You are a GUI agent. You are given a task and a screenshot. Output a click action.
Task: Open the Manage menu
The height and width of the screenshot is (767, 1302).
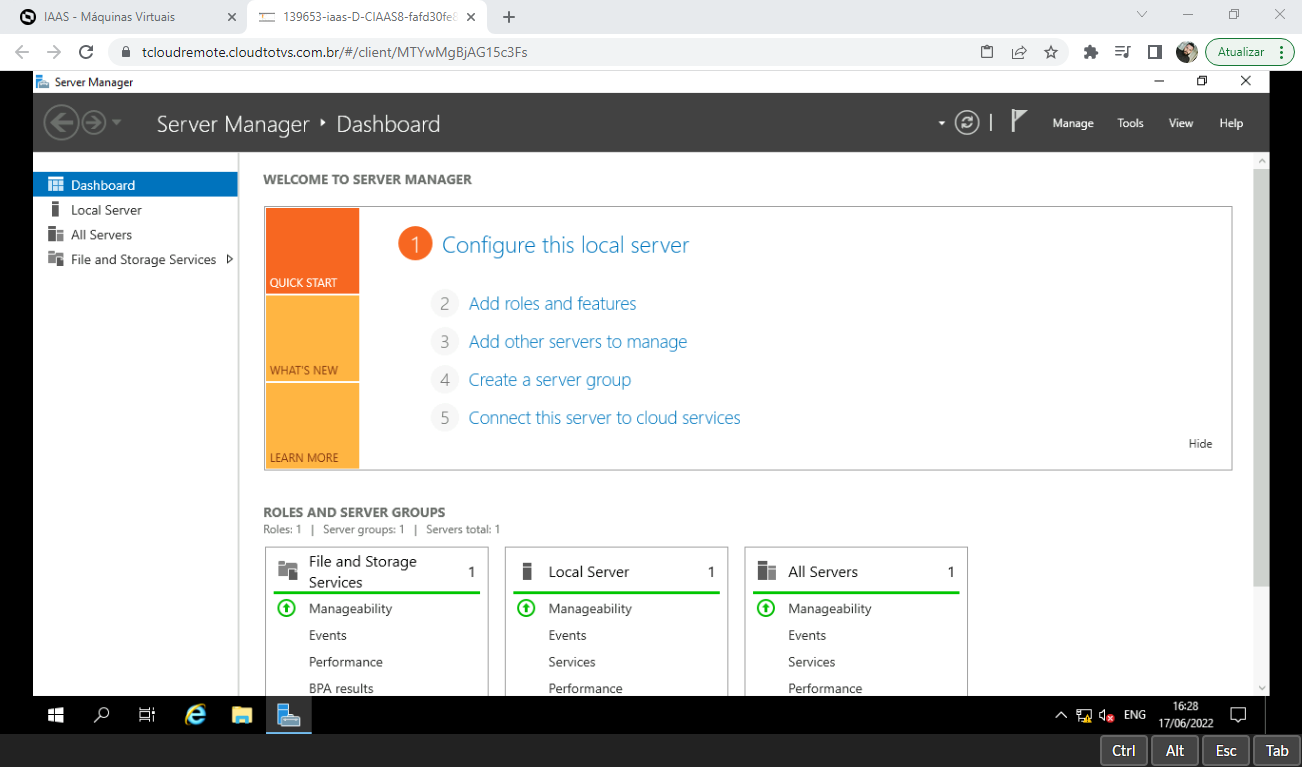(x=1073, y=123)
